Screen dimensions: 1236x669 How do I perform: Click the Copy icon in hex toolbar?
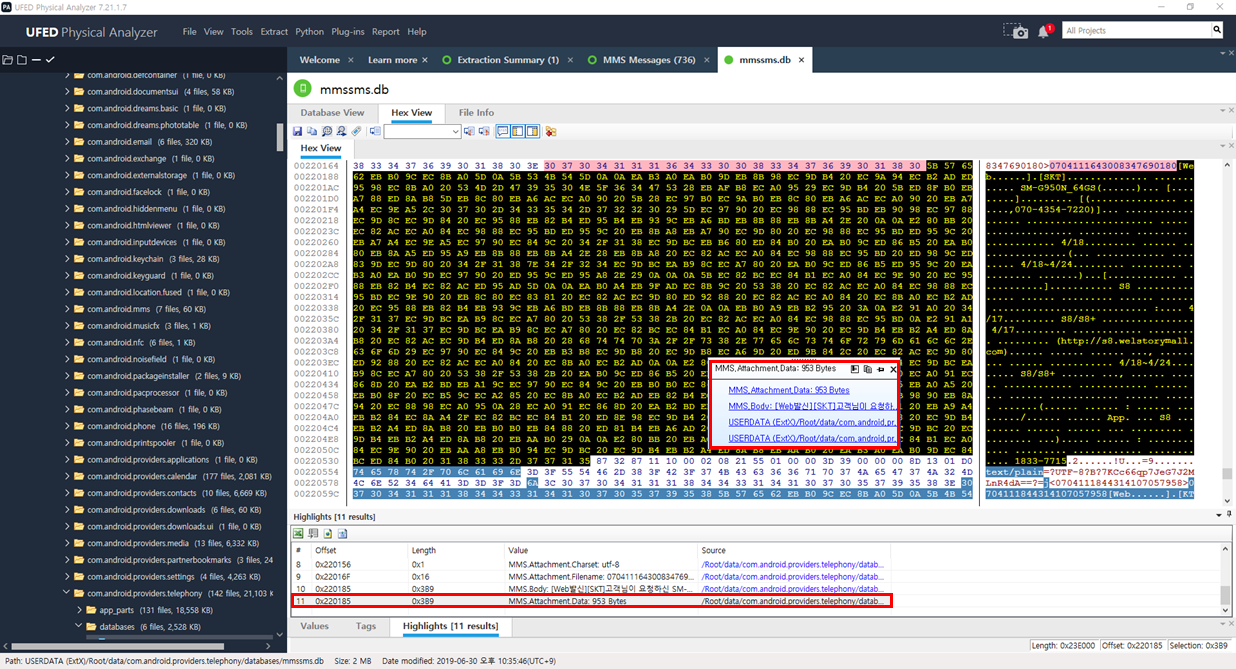tap(312, 131)
